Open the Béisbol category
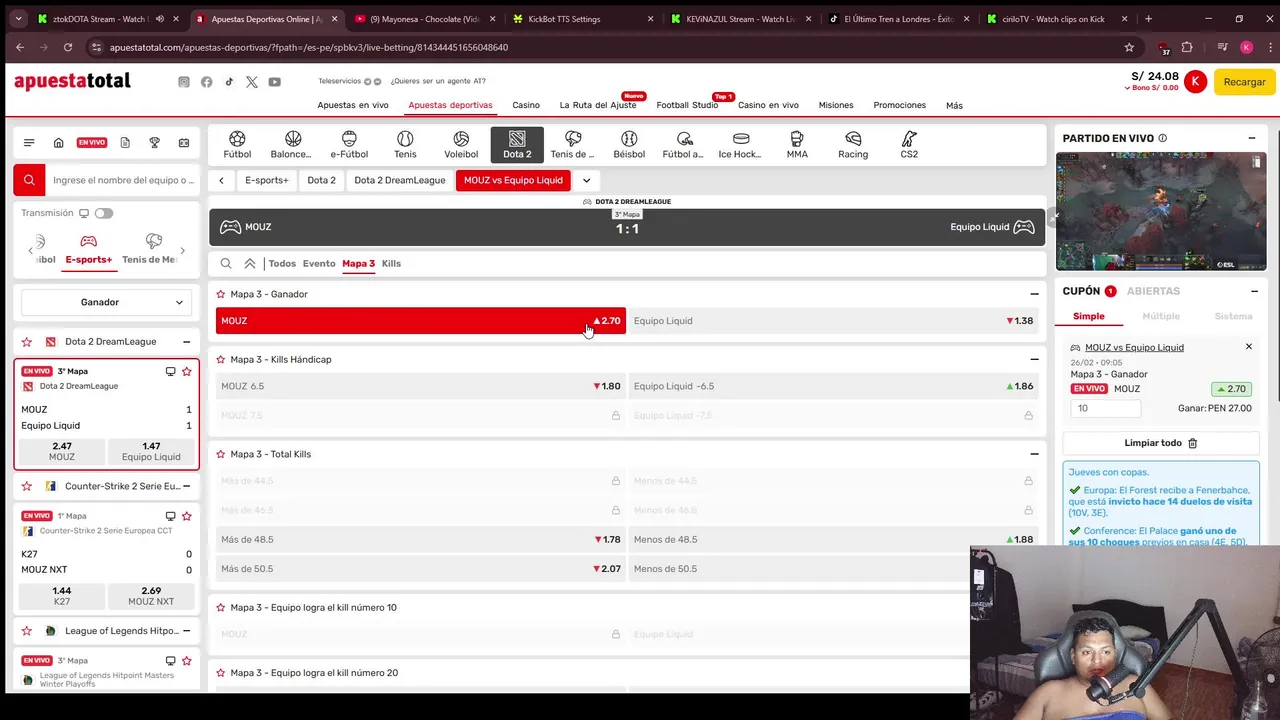 point(629,145)
